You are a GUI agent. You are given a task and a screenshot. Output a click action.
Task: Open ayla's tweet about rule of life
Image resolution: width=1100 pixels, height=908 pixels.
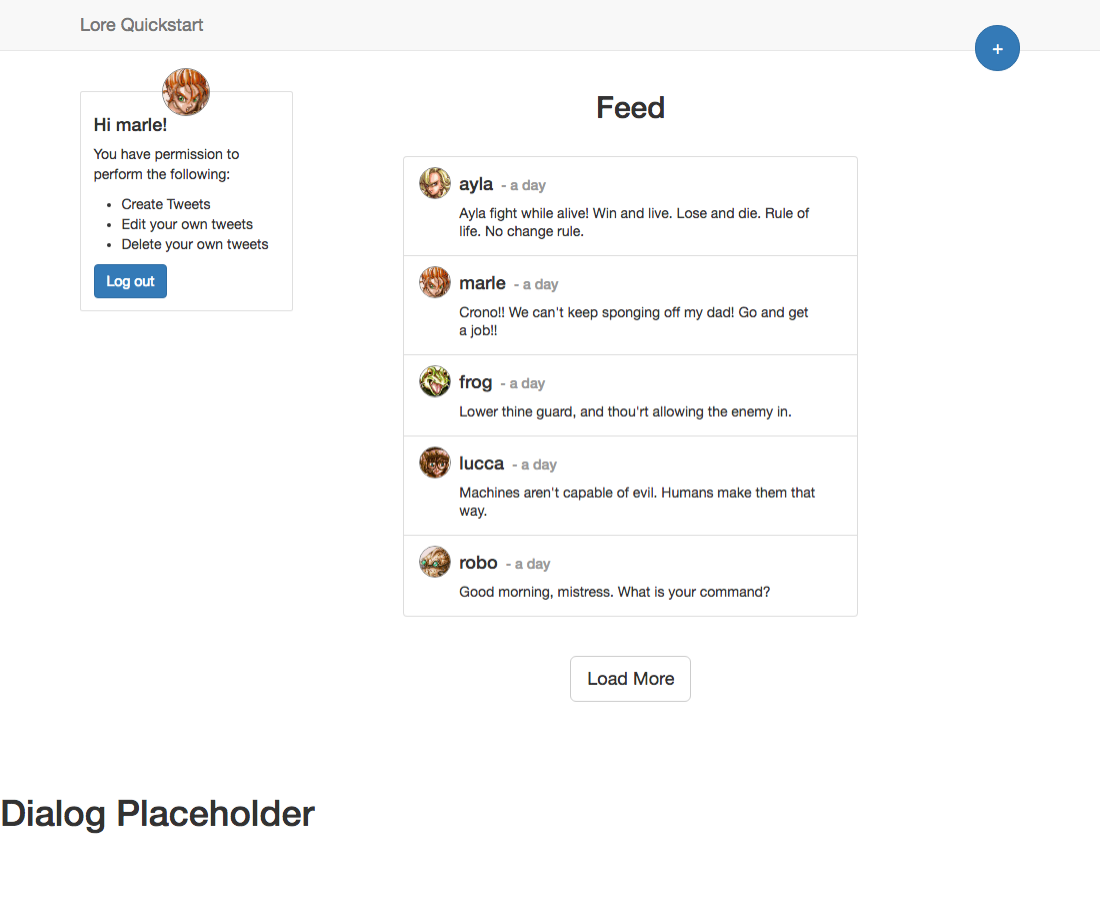point(630,206)
